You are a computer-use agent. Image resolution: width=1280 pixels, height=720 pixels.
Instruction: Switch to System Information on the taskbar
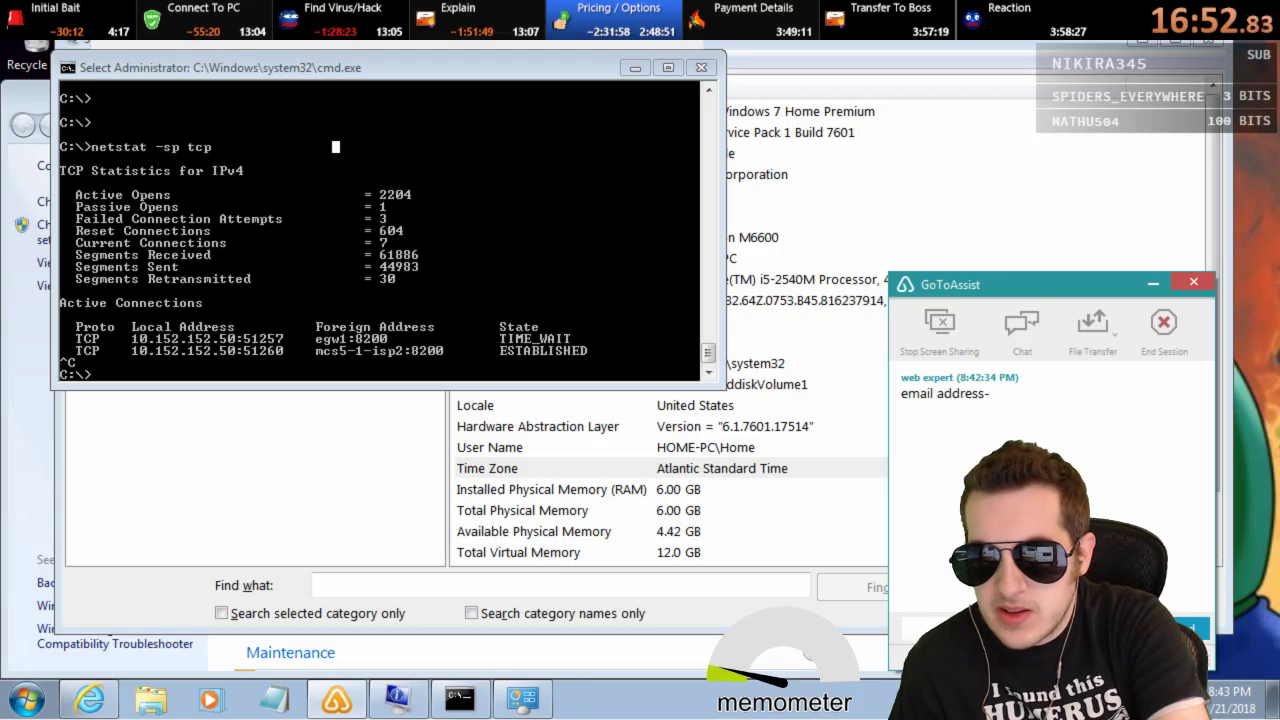(x=398, y=698)
